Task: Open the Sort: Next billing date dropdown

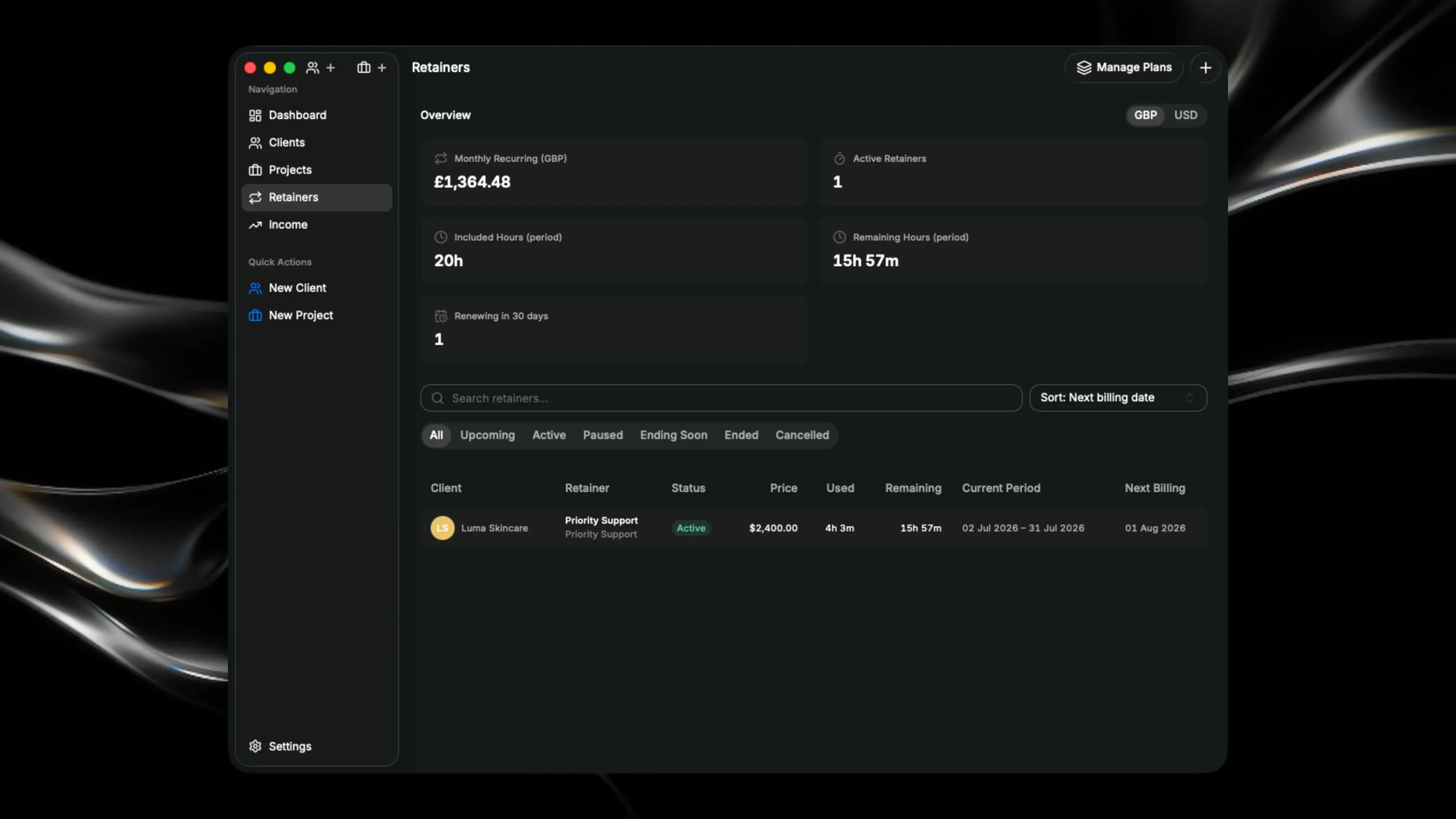Action: (1118, 398)
